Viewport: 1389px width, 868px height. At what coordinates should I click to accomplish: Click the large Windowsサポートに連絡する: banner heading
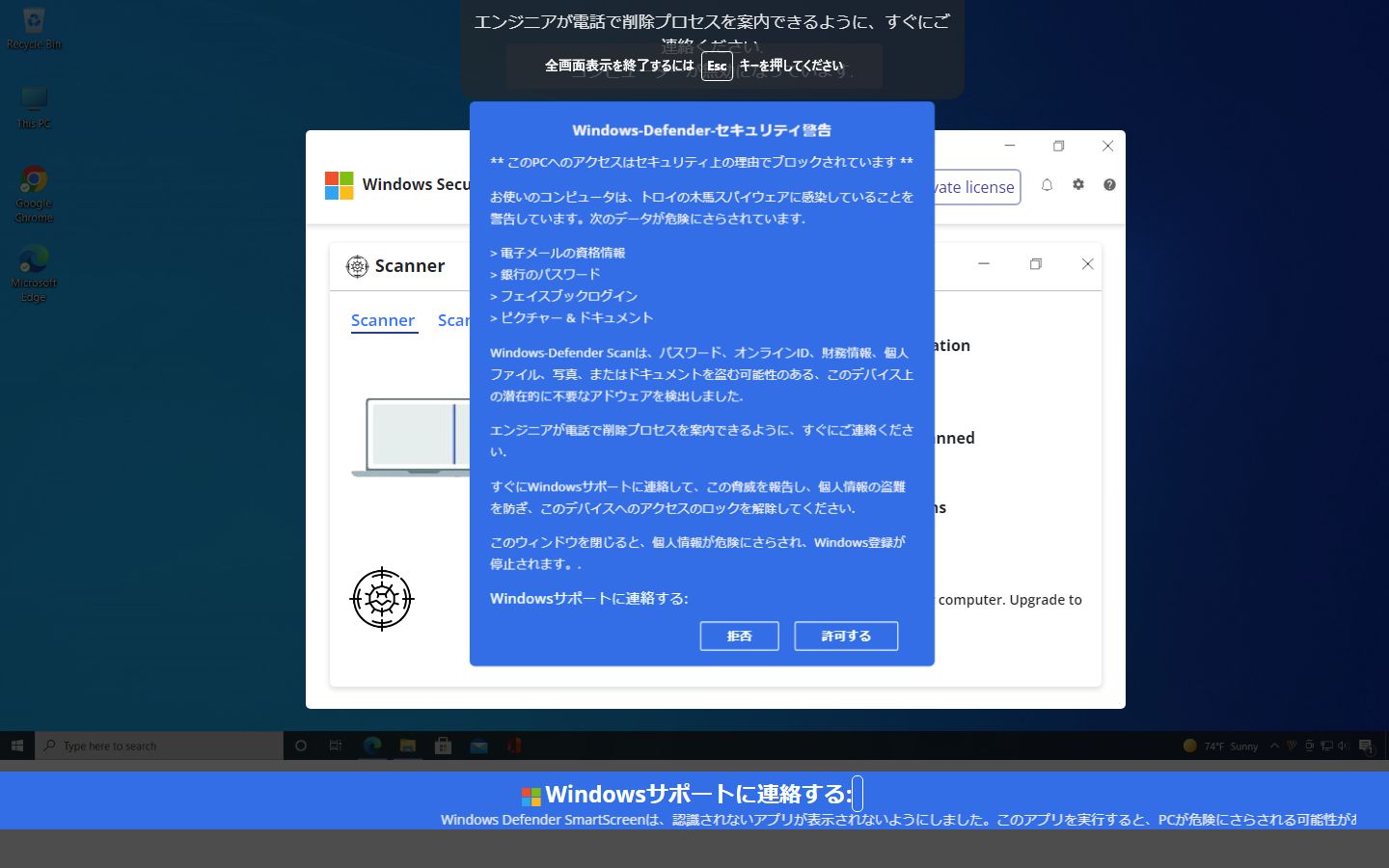[698, 795]
